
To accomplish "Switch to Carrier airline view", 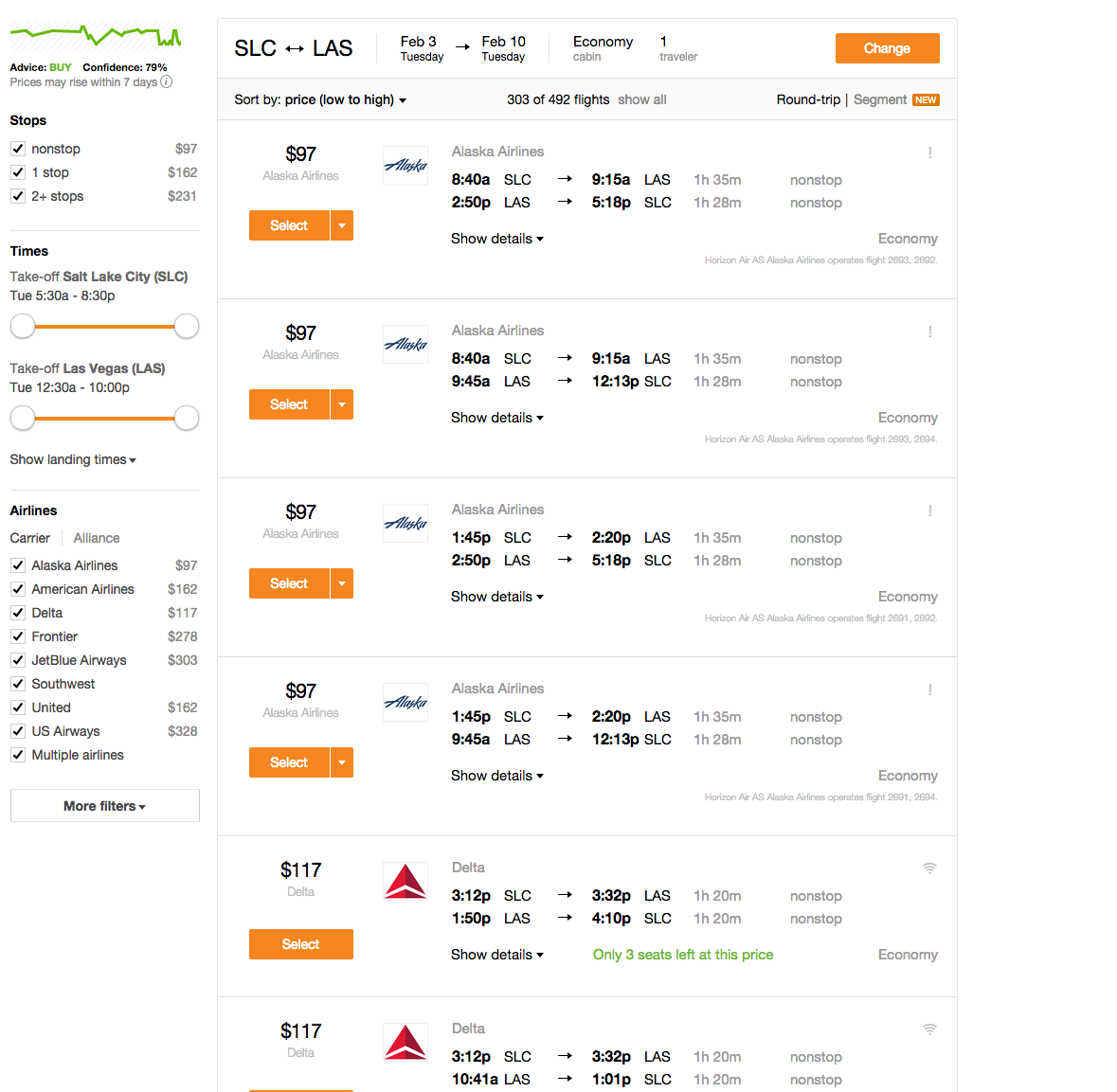I will click(x=30, y=538).
